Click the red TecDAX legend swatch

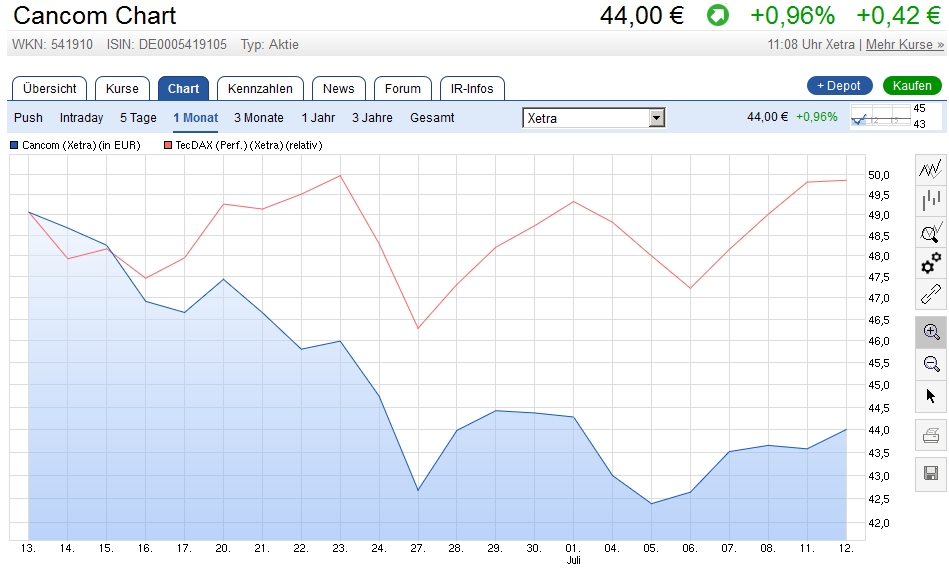(168, 145)
